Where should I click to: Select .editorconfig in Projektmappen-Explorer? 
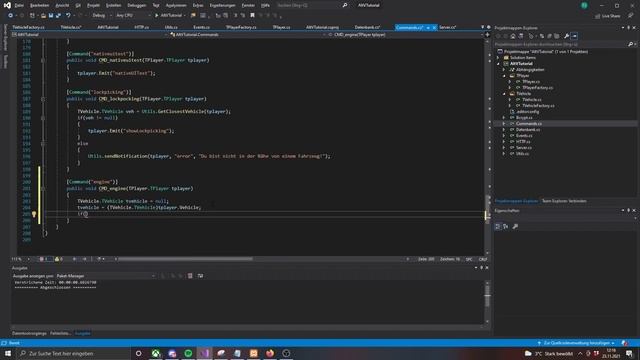coord(527,112)
